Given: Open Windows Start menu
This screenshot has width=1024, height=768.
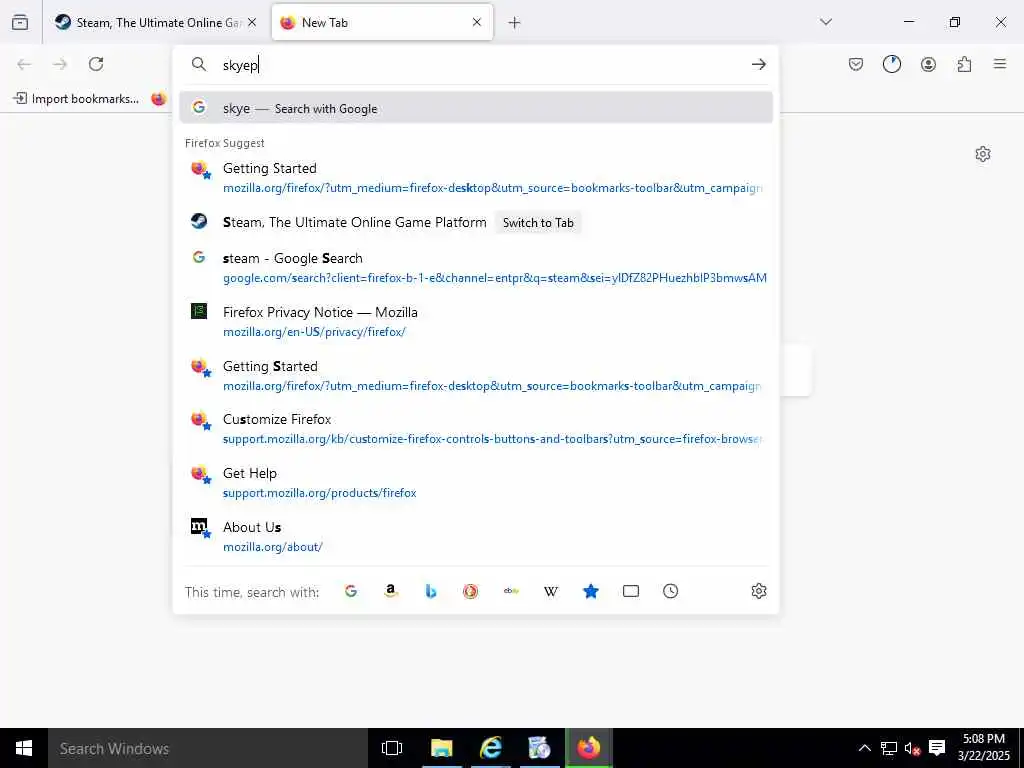Looking at the screenshot, I should click(24, 748).
